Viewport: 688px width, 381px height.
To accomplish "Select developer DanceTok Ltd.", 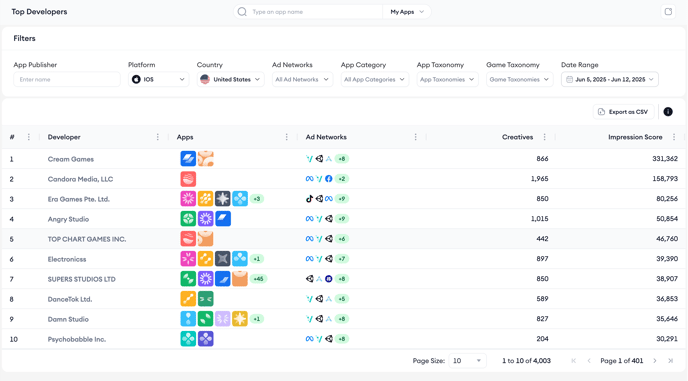I will click(x=70, y=299).
